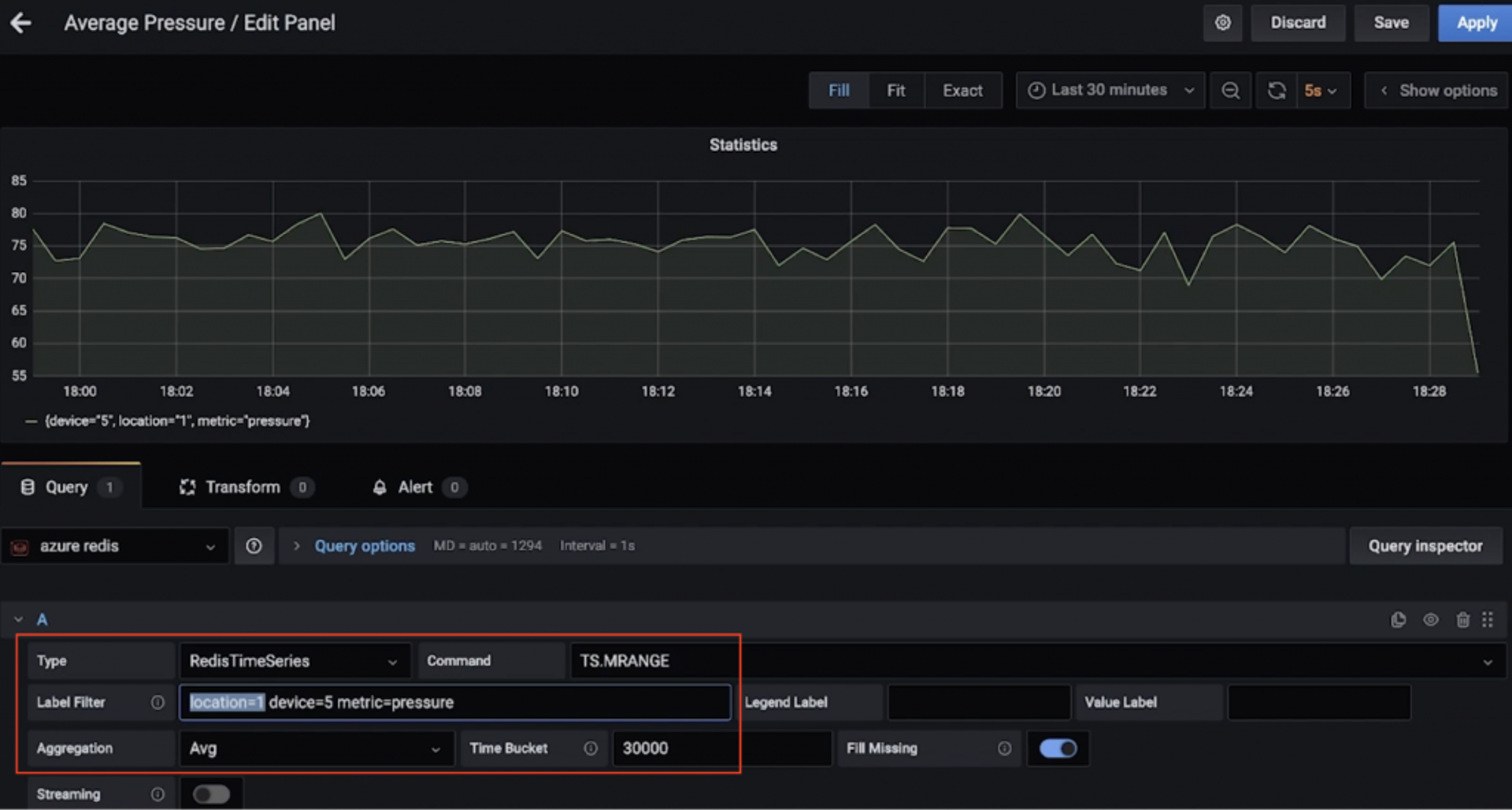Duplicate query A with the copy icon
1512x810 pixels.
(x=1398, y=620)
